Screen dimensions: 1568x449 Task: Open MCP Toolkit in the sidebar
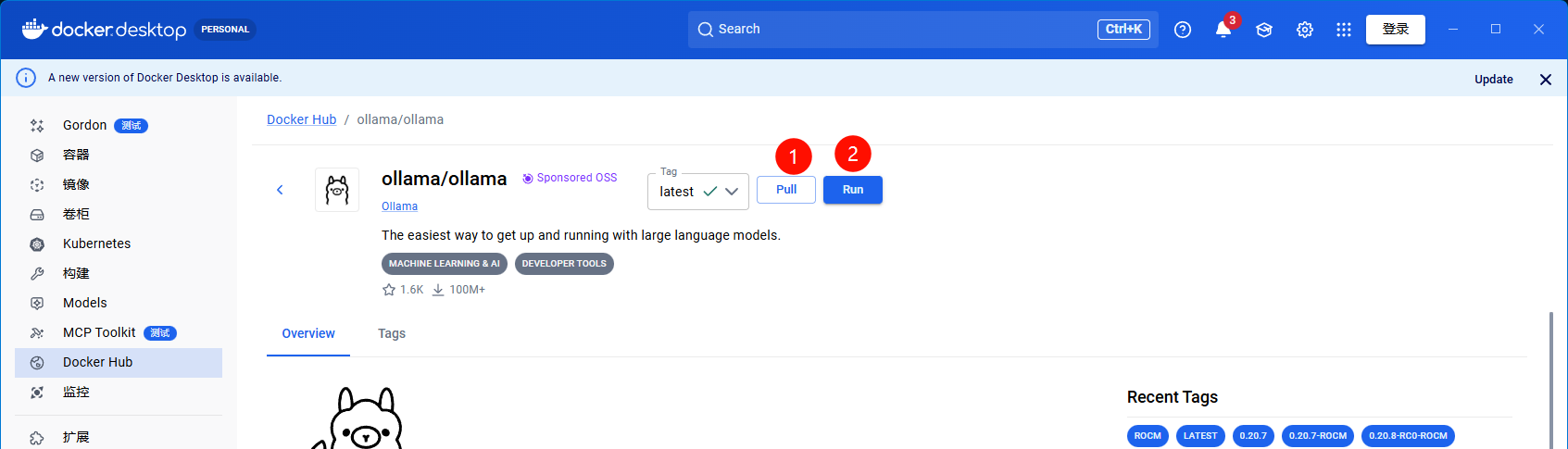[119, 333]
